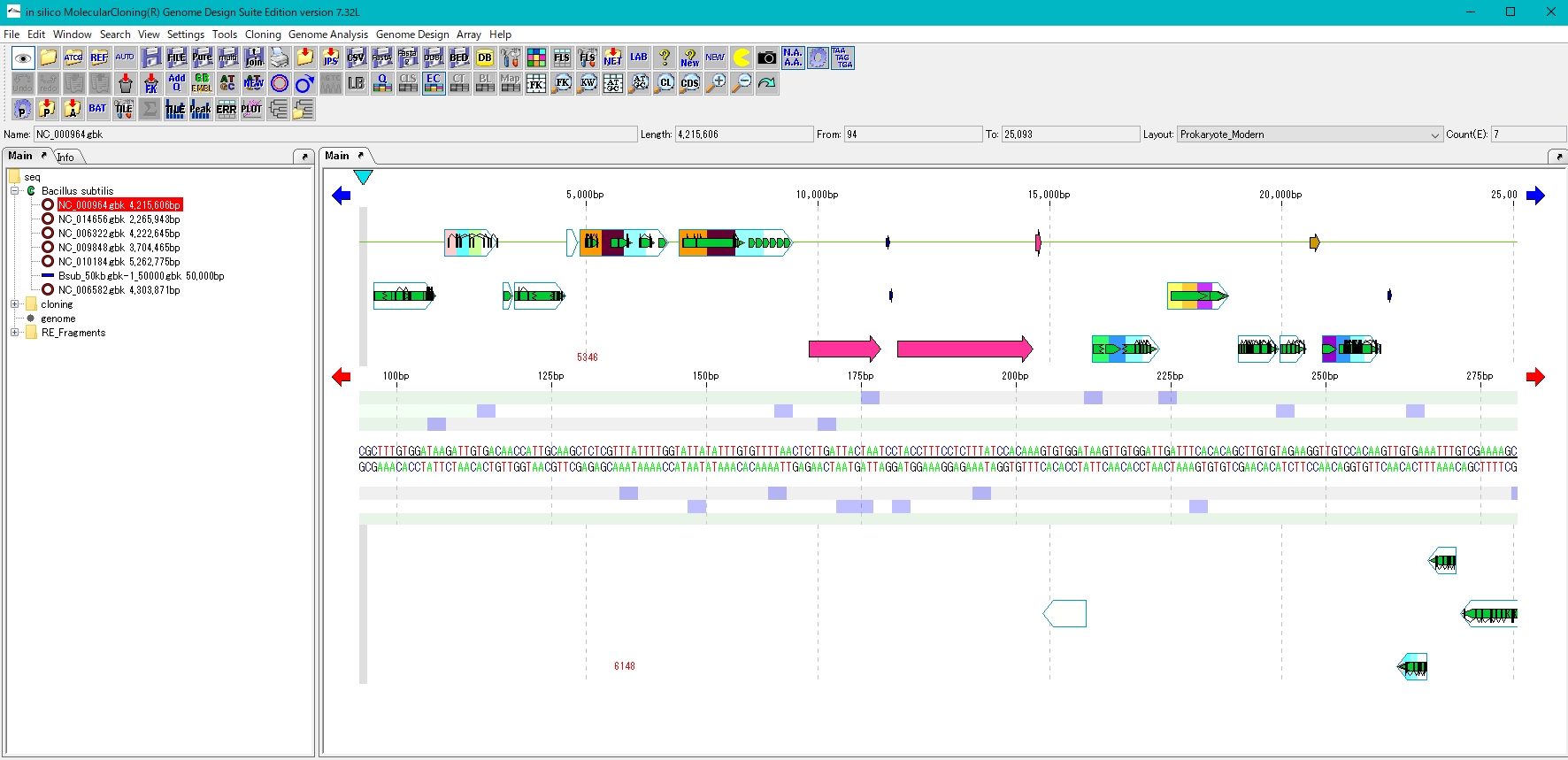
Task: Expand the RE_Fragments folder
Action: coord(15,333)
